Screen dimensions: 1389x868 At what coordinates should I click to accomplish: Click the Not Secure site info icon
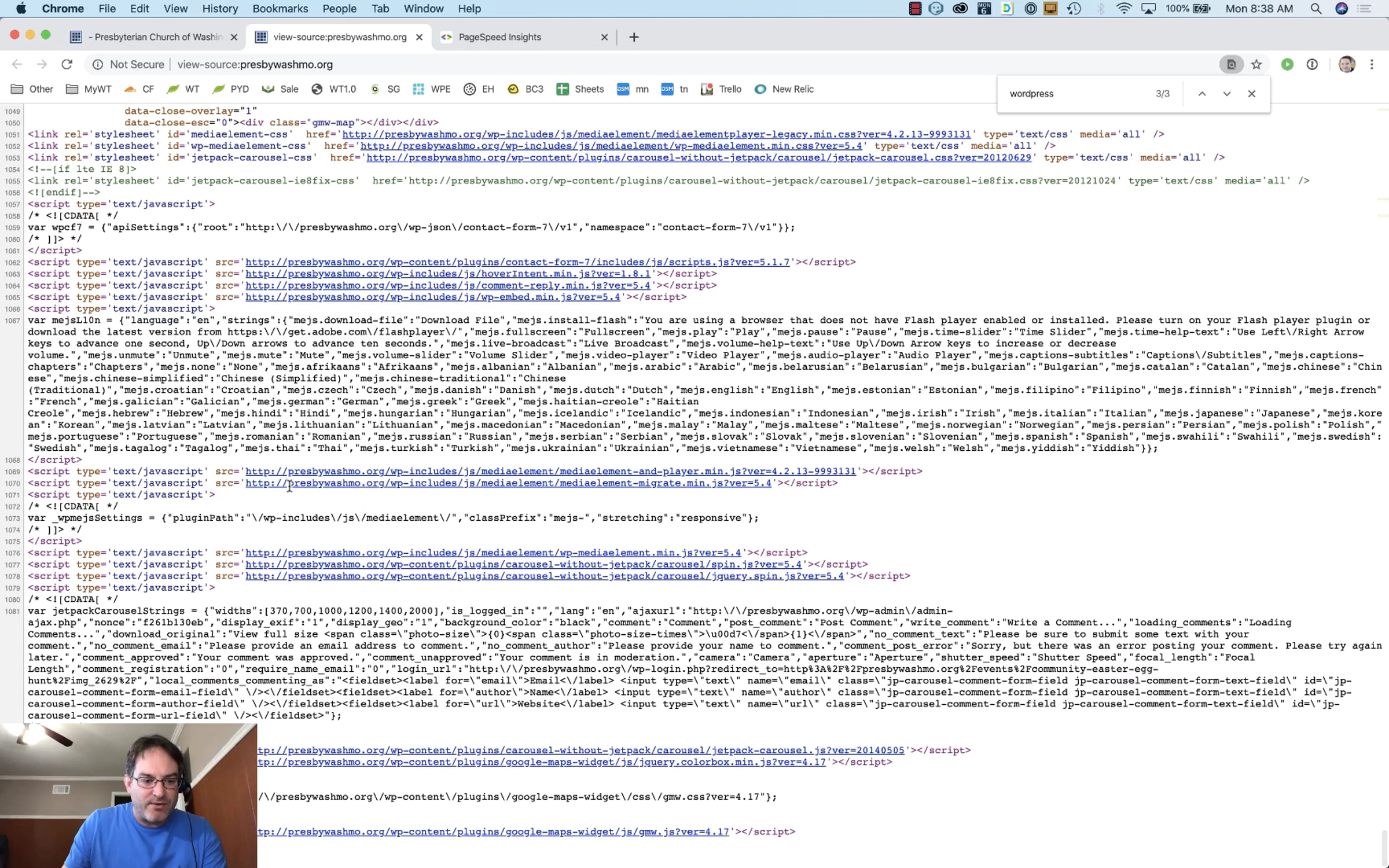98,64
